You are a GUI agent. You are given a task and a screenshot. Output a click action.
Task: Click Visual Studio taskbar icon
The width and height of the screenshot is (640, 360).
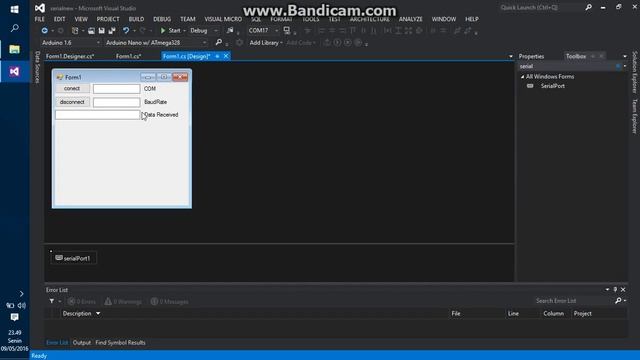point(14,71)
